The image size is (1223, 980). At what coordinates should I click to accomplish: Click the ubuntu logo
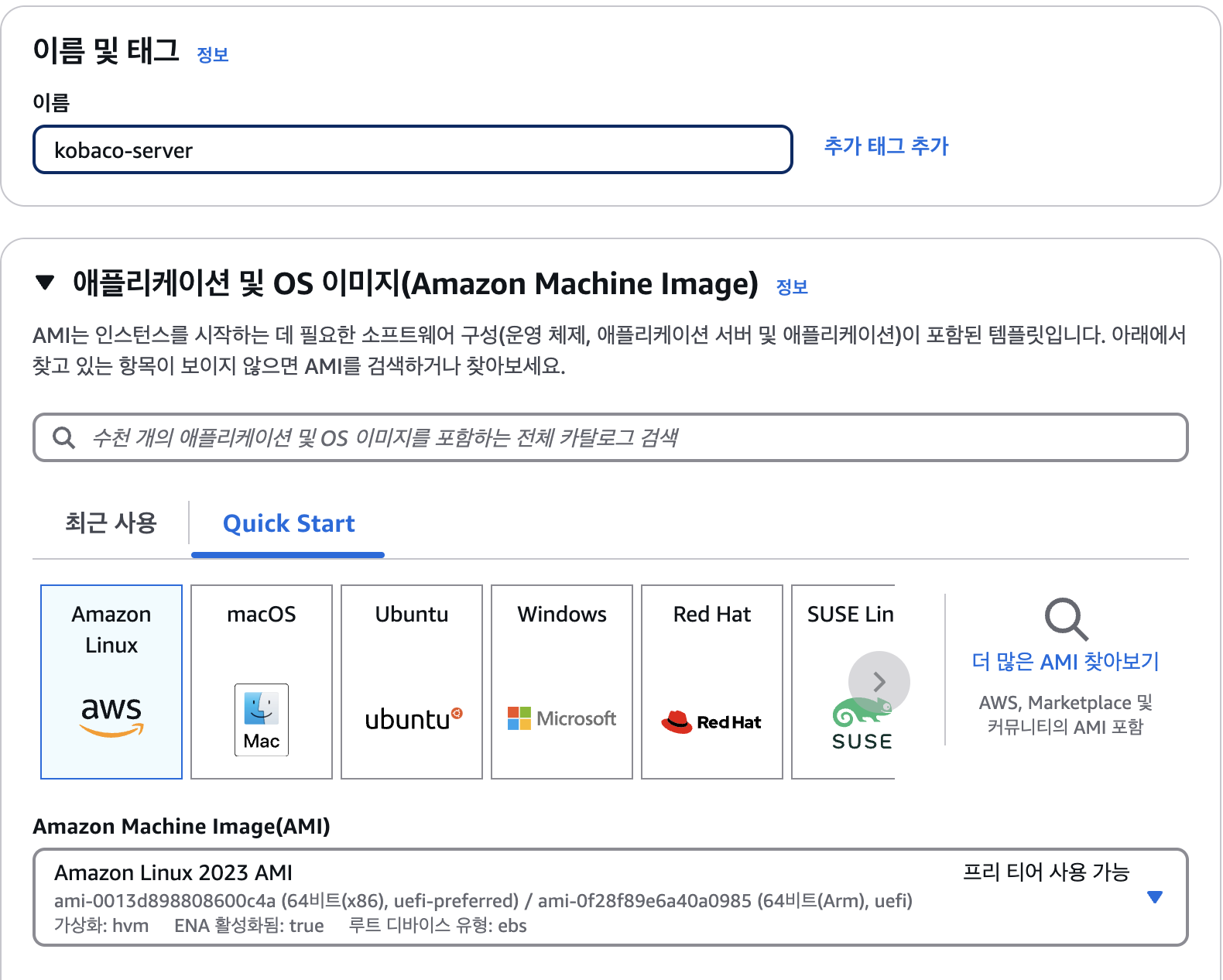point(413,719)
